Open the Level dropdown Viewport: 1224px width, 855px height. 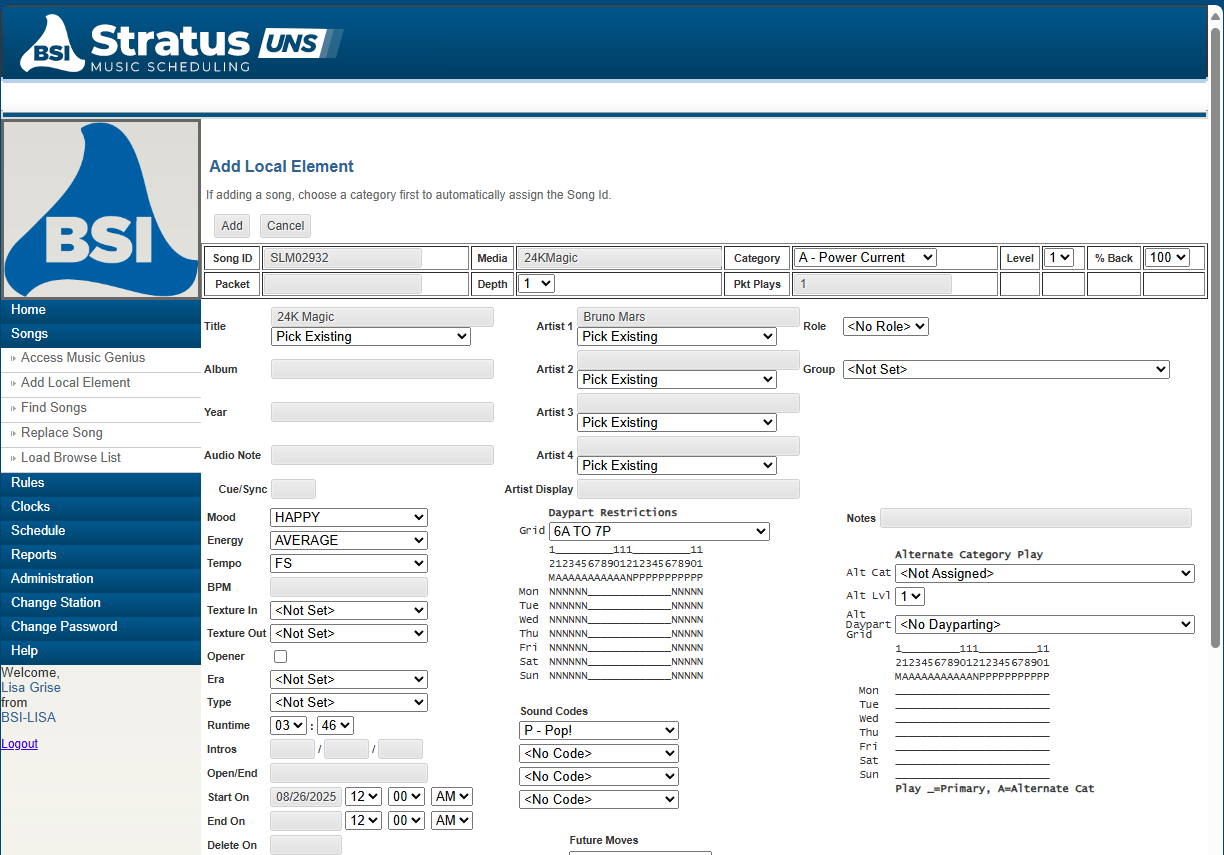[x=1058, y=257]
